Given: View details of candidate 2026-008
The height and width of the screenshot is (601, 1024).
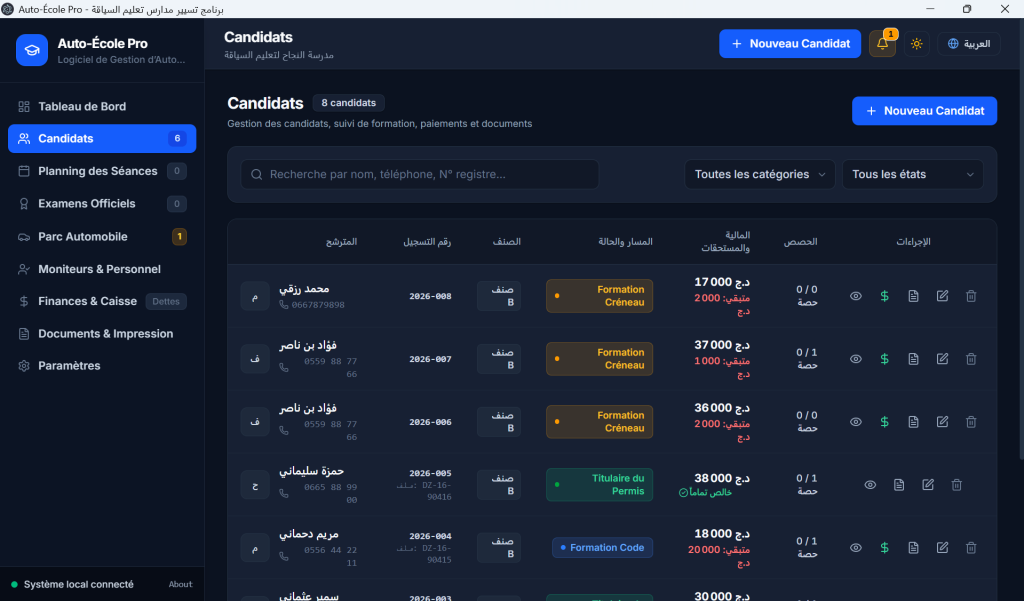Looking at the screenshot, I should click(856, 296).
